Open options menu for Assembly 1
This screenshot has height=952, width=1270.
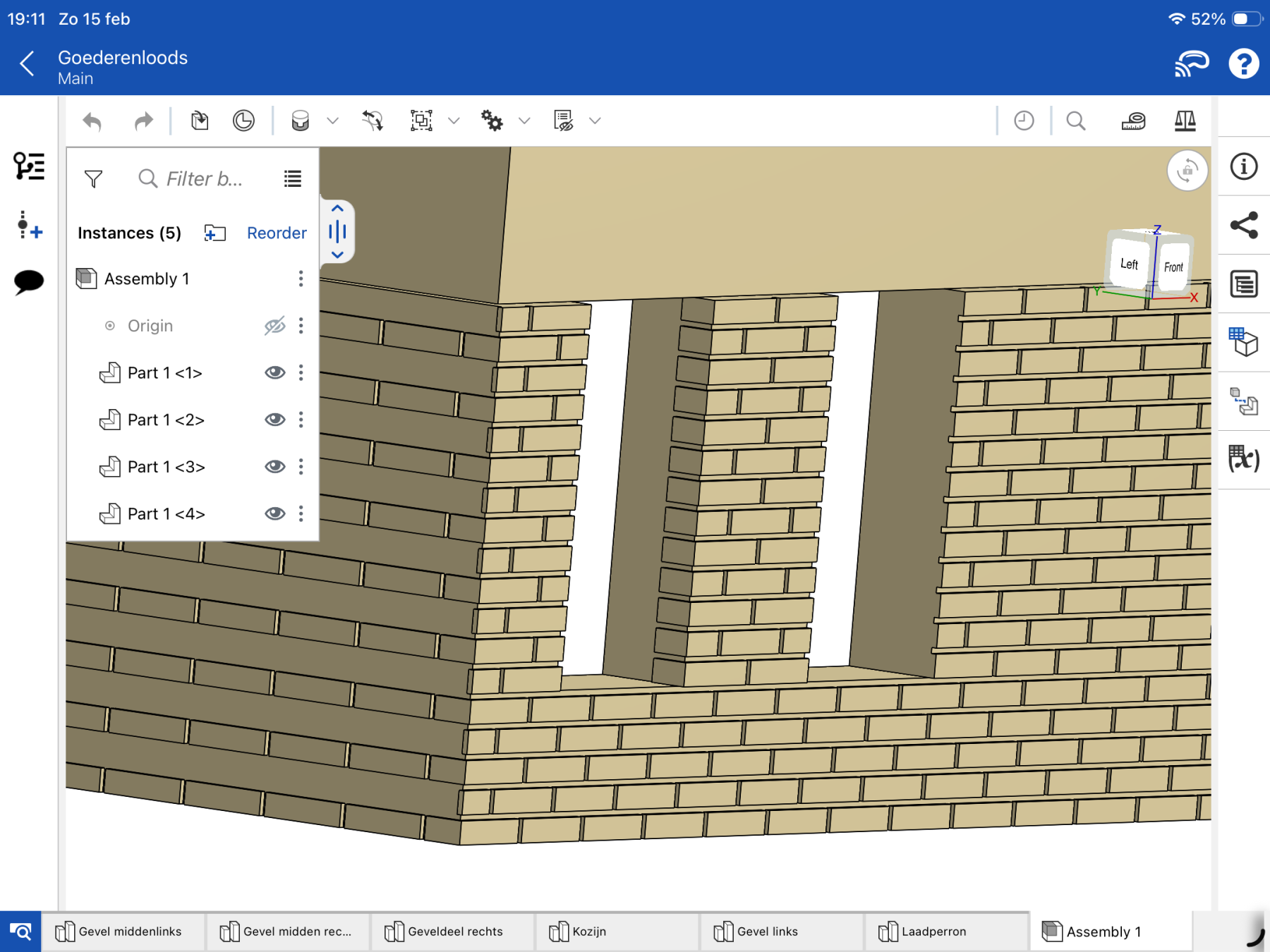301,279
